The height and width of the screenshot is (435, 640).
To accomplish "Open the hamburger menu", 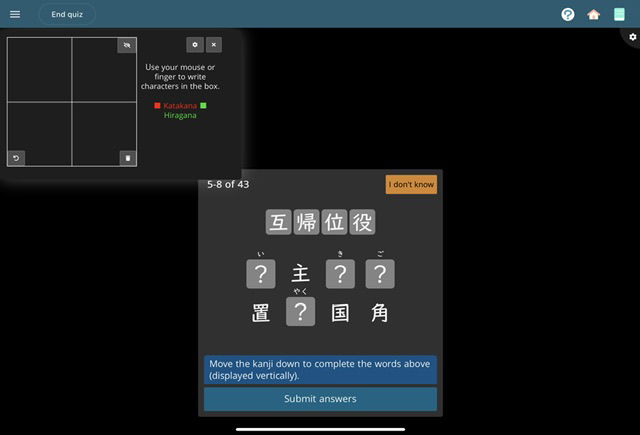I will point(14,14).
